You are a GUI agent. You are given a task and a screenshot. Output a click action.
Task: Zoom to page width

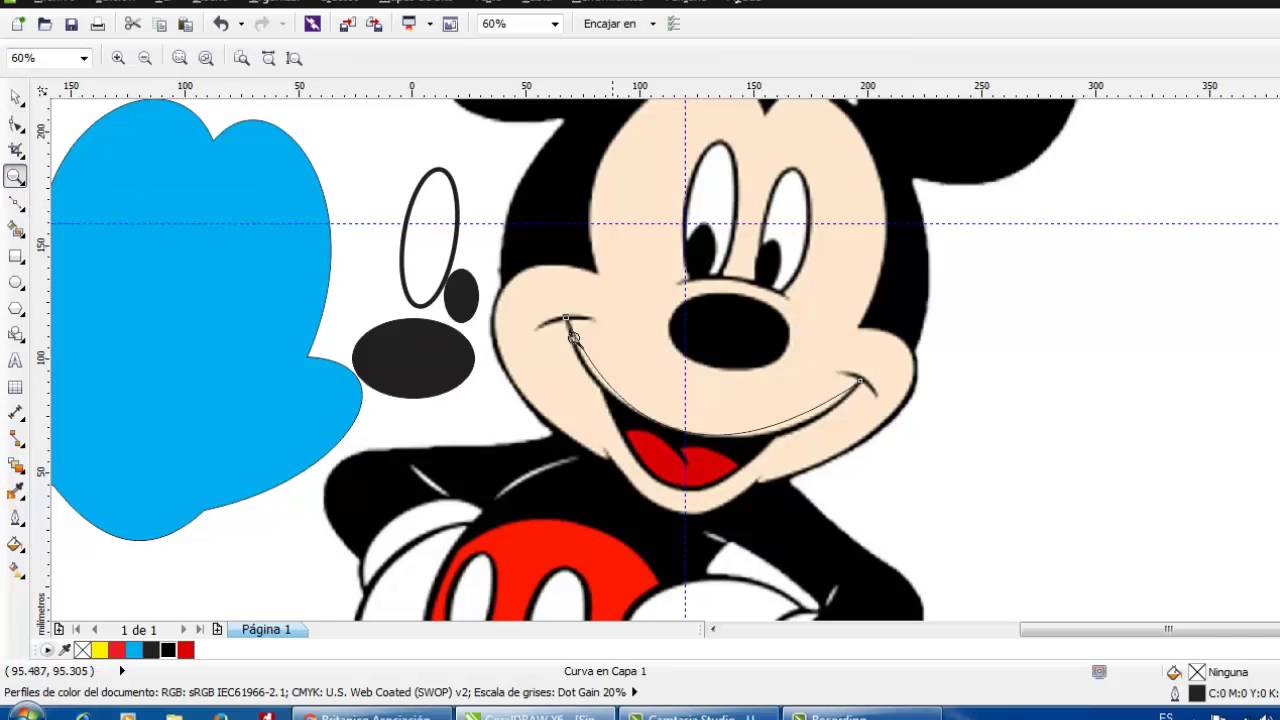tap(268, 58)
